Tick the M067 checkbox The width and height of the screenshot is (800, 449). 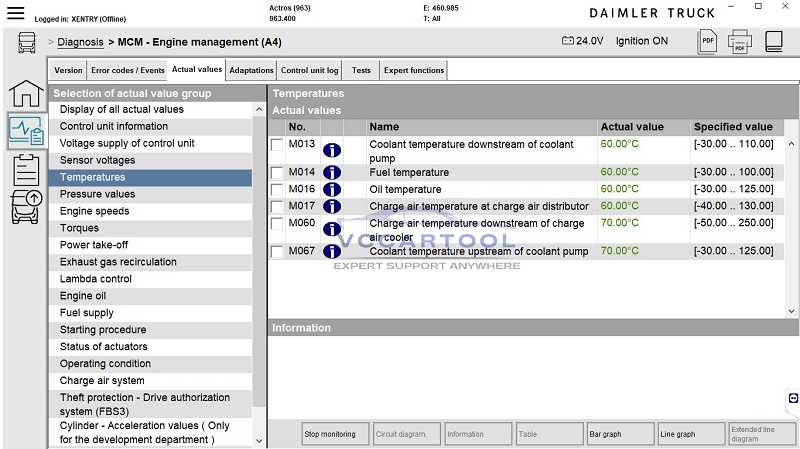277,252
